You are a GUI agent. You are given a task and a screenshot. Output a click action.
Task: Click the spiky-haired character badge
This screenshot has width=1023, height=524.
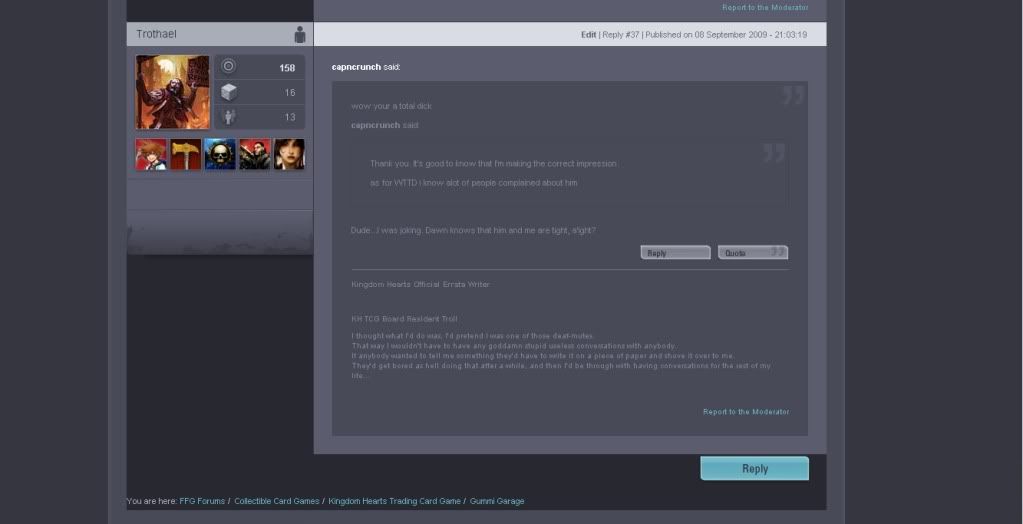pos(151,154)
